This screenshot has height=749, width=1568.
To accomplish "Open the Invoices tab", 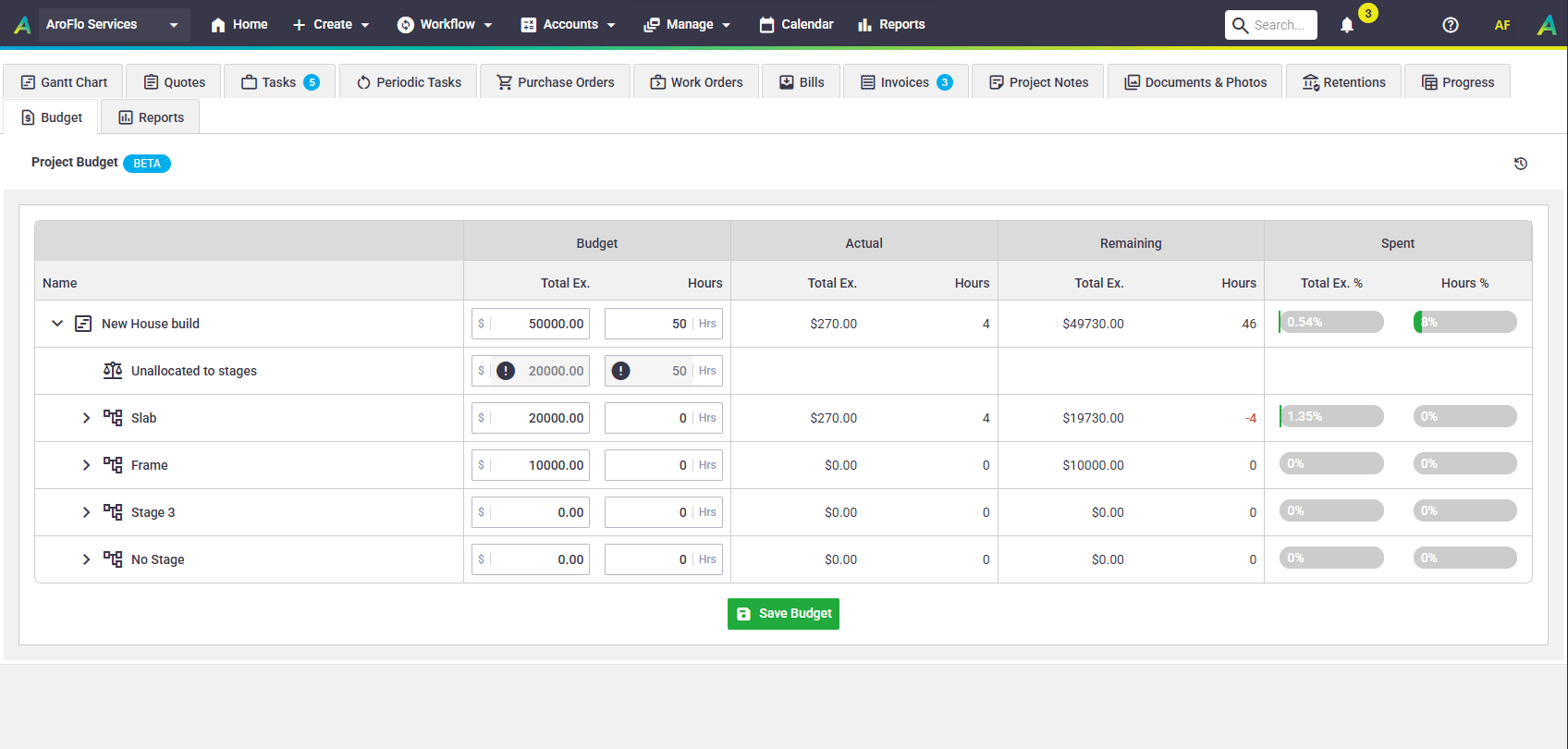I will click(906, 81).
